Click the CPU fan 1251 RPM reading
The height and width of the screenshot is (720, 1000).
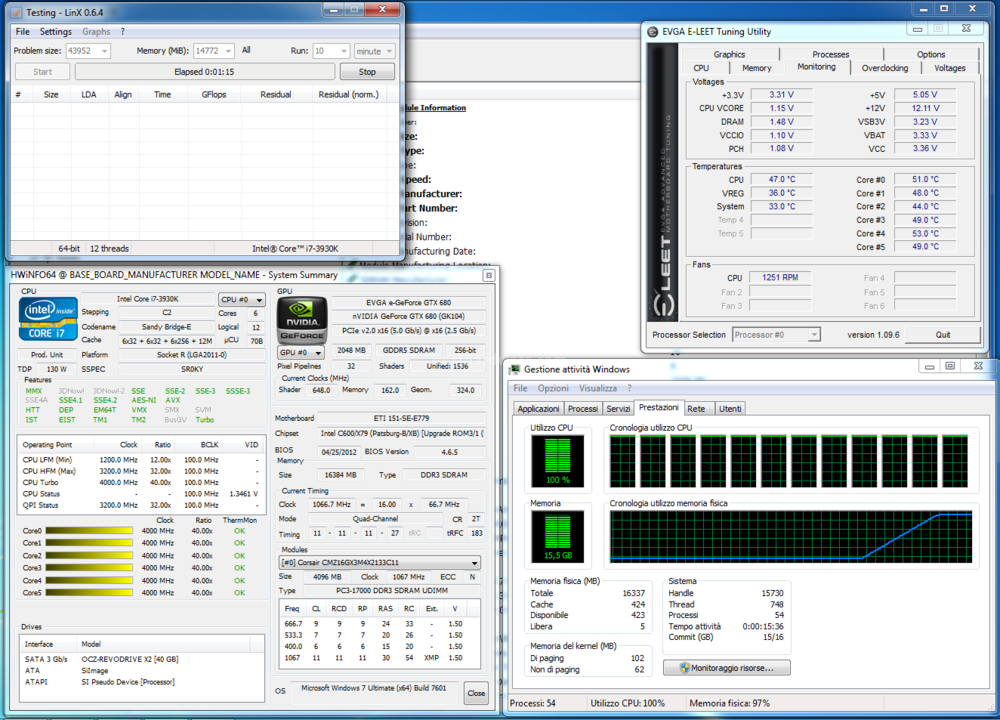[x=780, y=277]
